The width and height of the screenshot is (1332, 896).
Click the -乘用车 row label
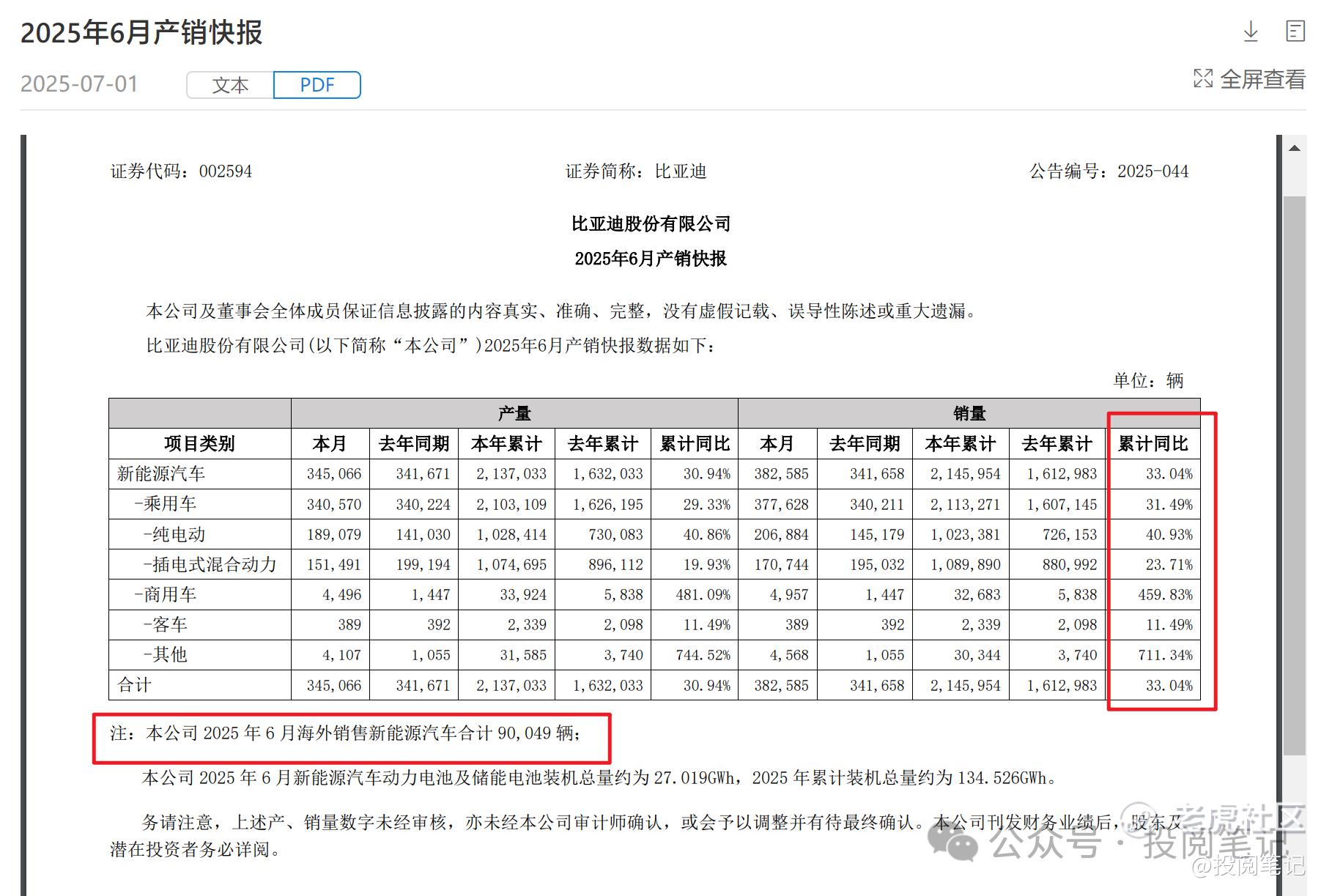pos(165,504)
